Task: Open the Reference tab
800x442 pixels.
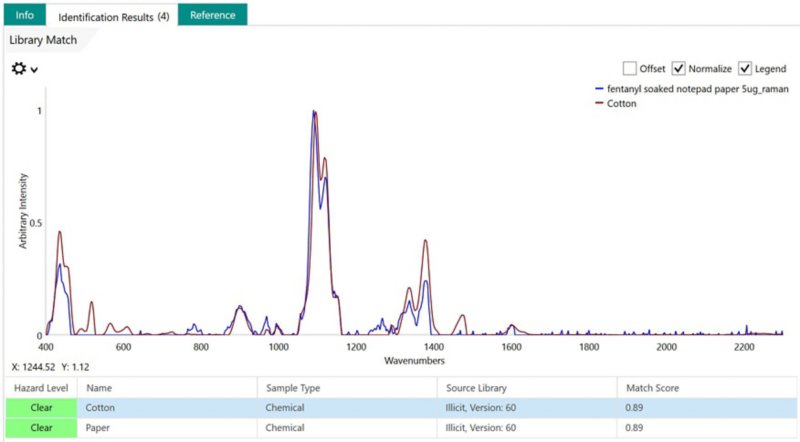Action: coord(213,15)
